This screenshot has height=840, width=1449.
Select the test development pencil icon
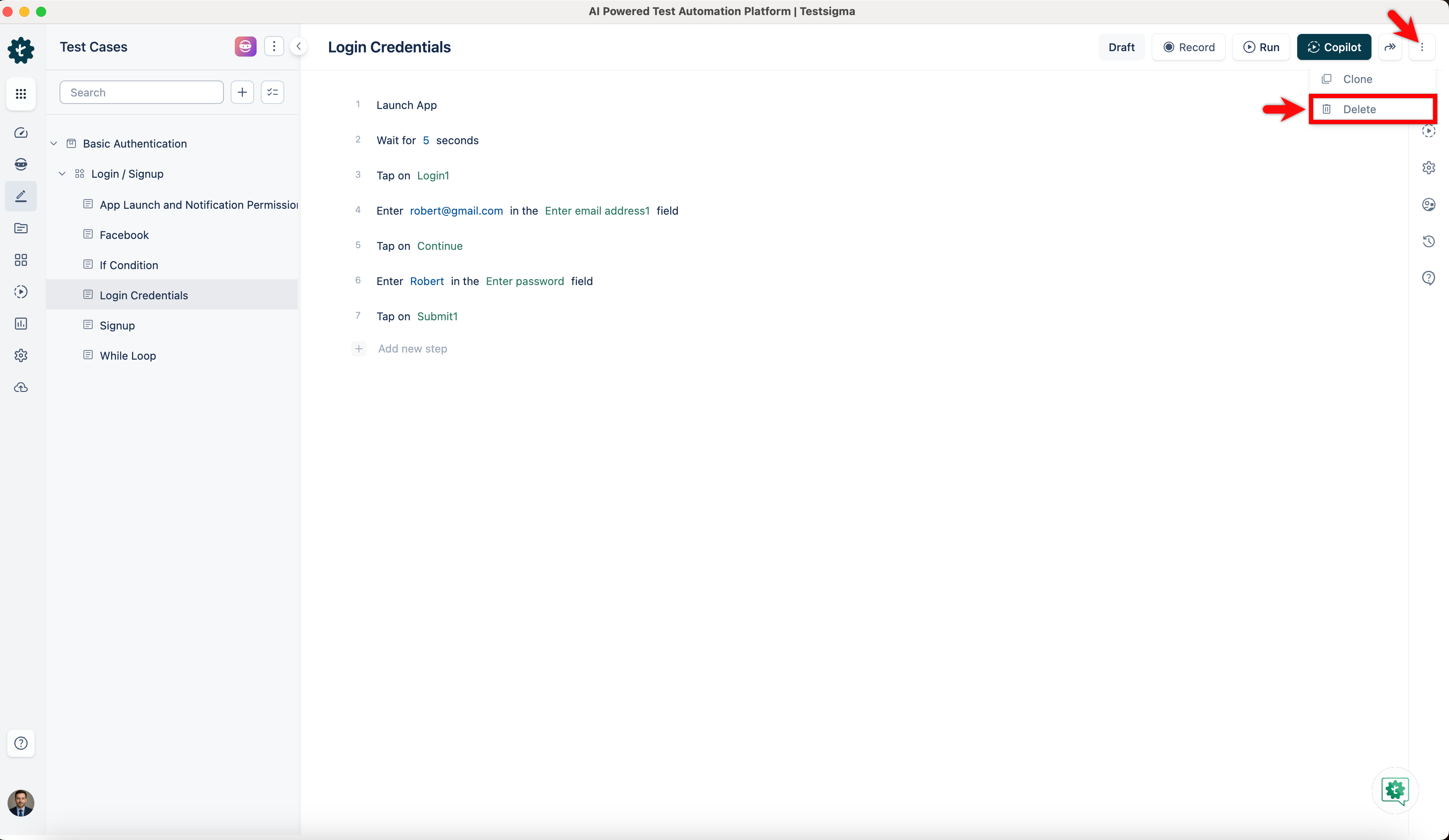pyautogui.click(x=21, y=196)
